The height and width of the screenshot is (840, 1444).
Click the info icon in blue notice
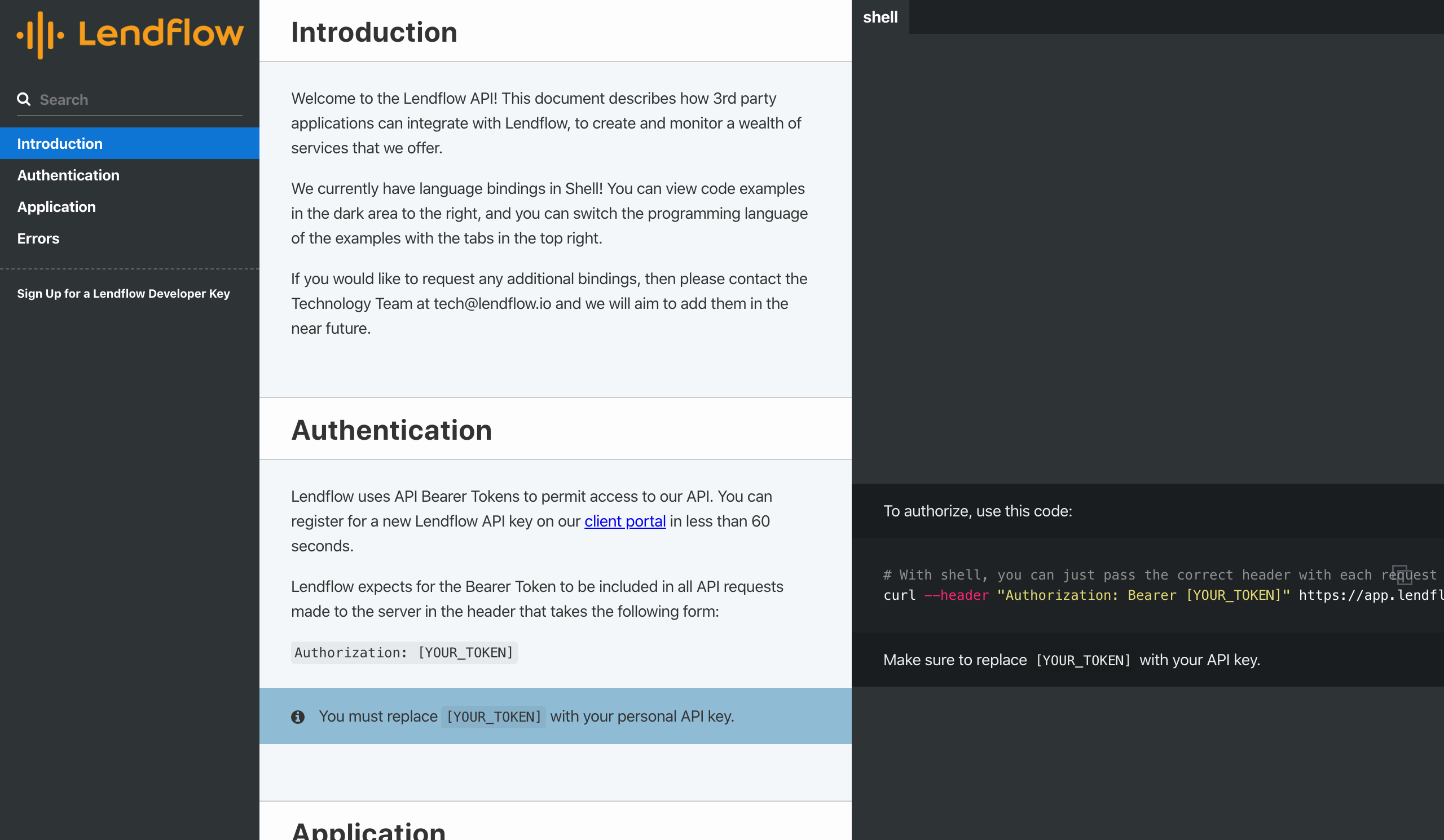(x=297, y=717)
